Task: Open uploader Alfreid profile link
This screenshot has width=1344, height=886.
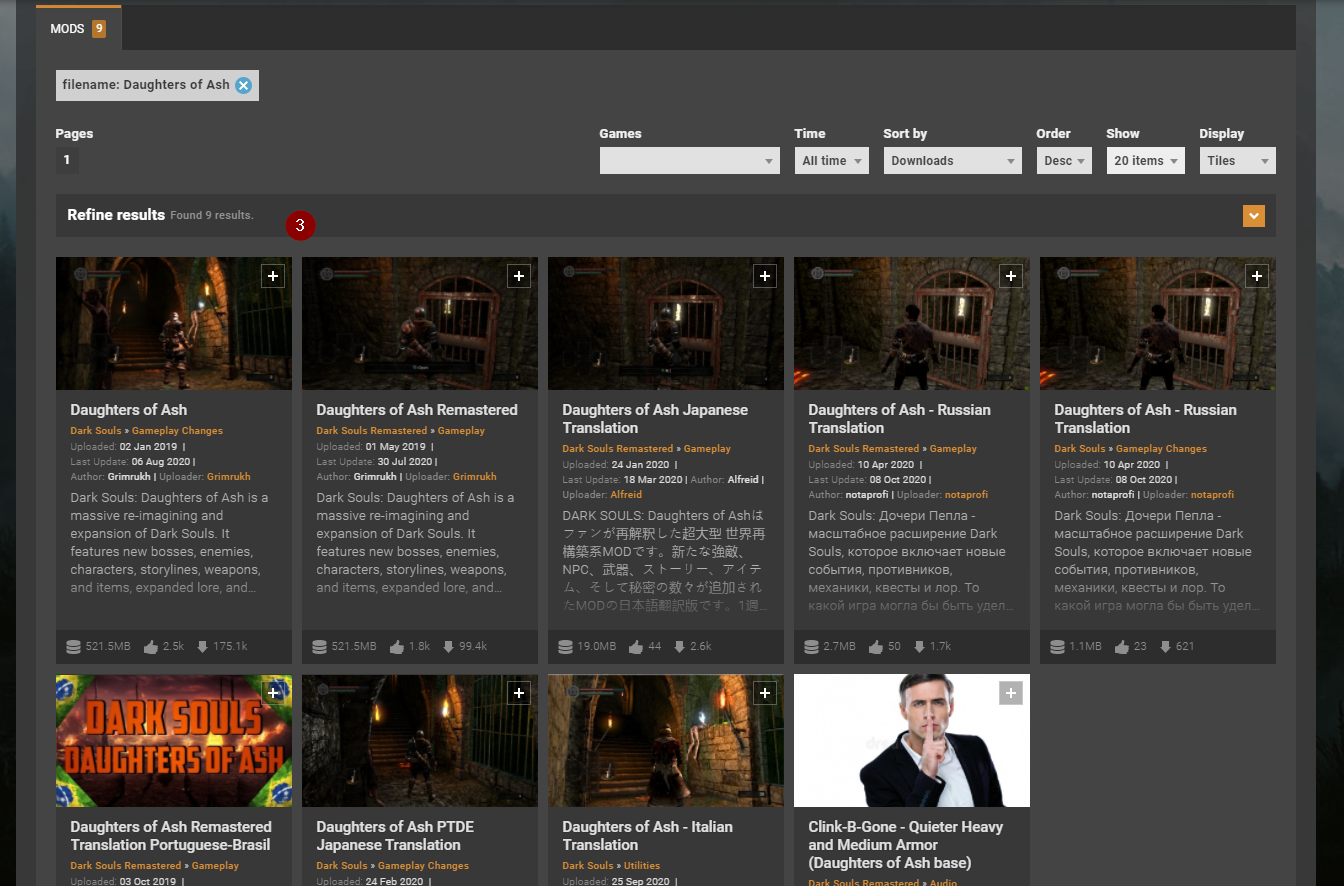Action: click(626, 495)
